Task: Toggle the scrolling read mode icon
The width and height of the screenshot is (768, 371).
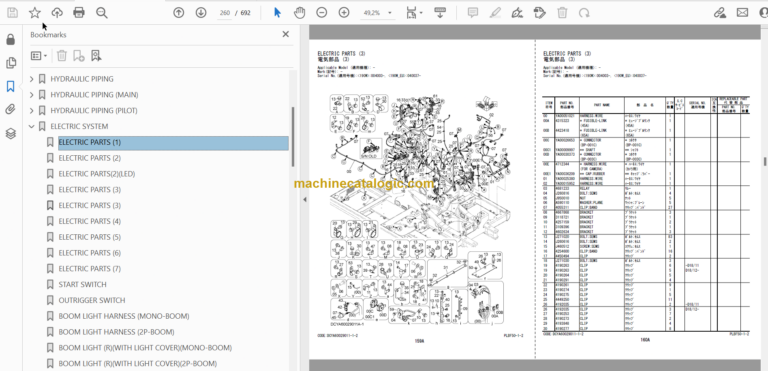Action: [x=439, y=13]
